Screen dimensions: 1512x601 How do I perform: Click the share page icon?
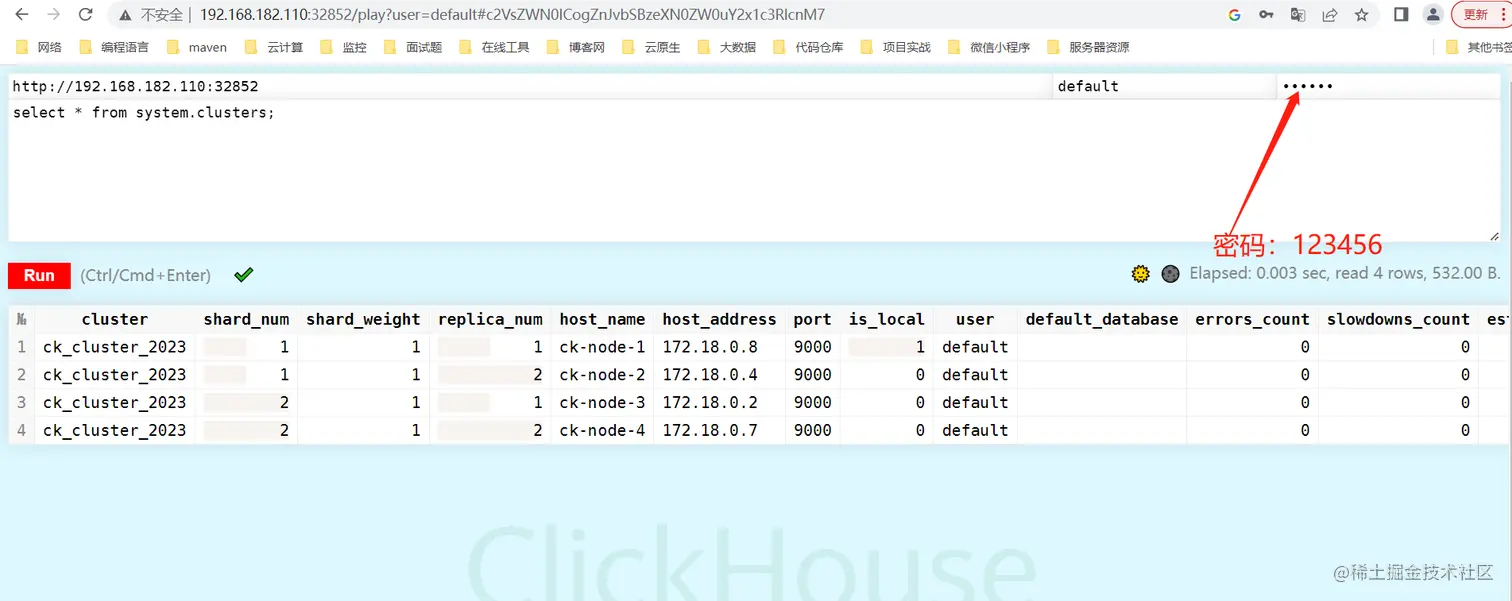point(1330,15)
